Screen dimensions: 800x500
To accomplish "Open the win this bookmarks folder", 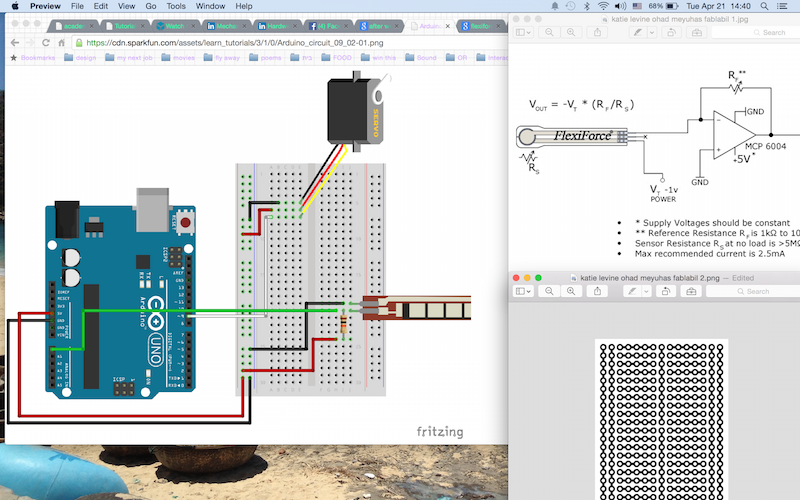I will (x=378, y=58).
